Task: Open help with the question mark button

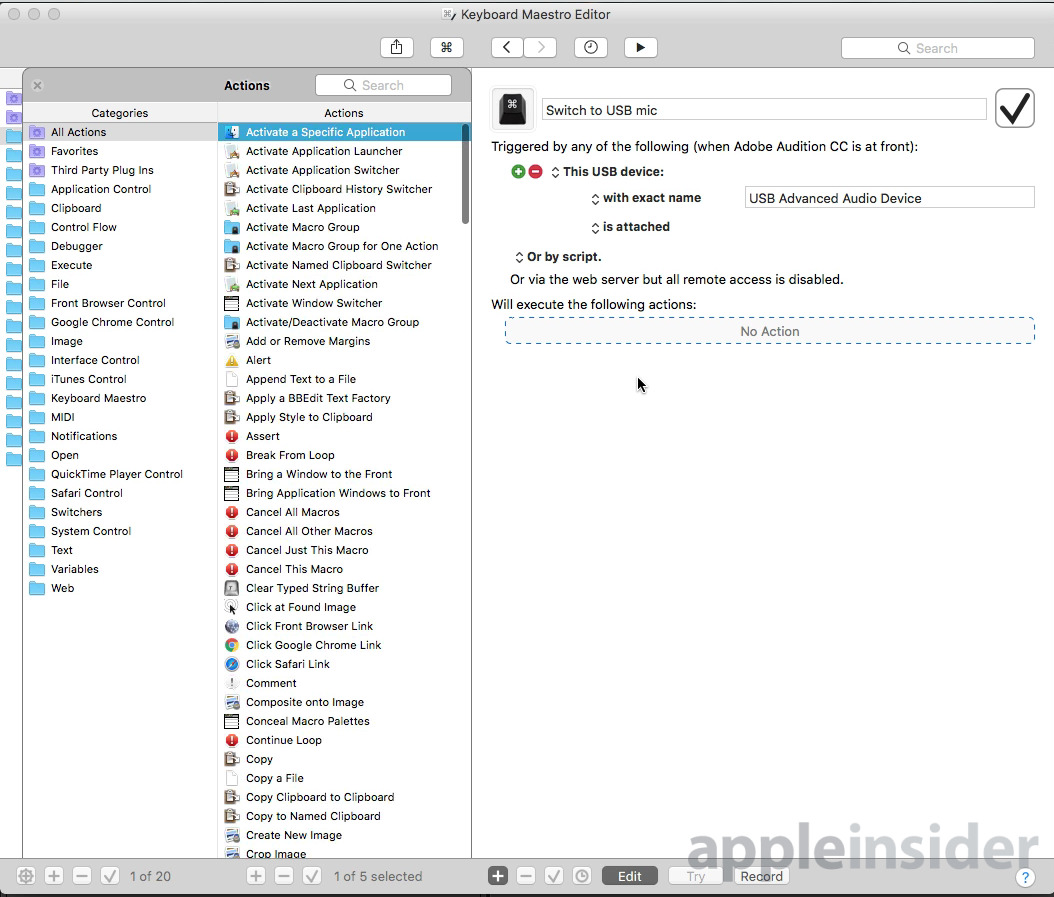Action: tap(1025, 877)
